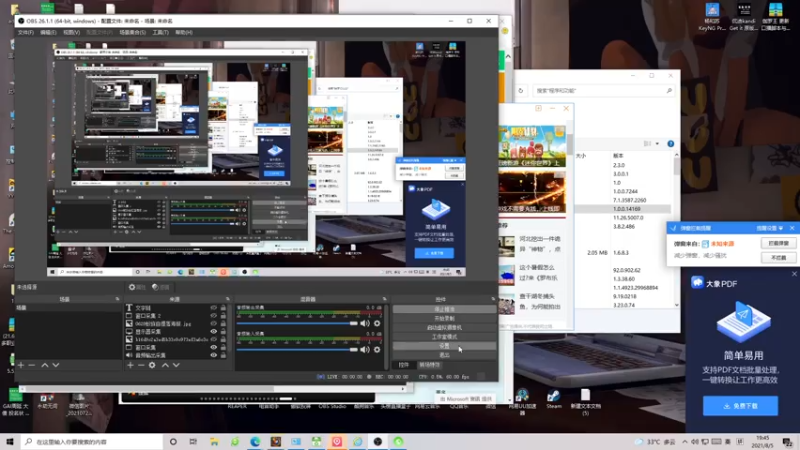Screen dimensions: 800x450
Task: Toggle lock on 窗口采集 2 source
Action: pyautogui.click(x=223, y=316)
